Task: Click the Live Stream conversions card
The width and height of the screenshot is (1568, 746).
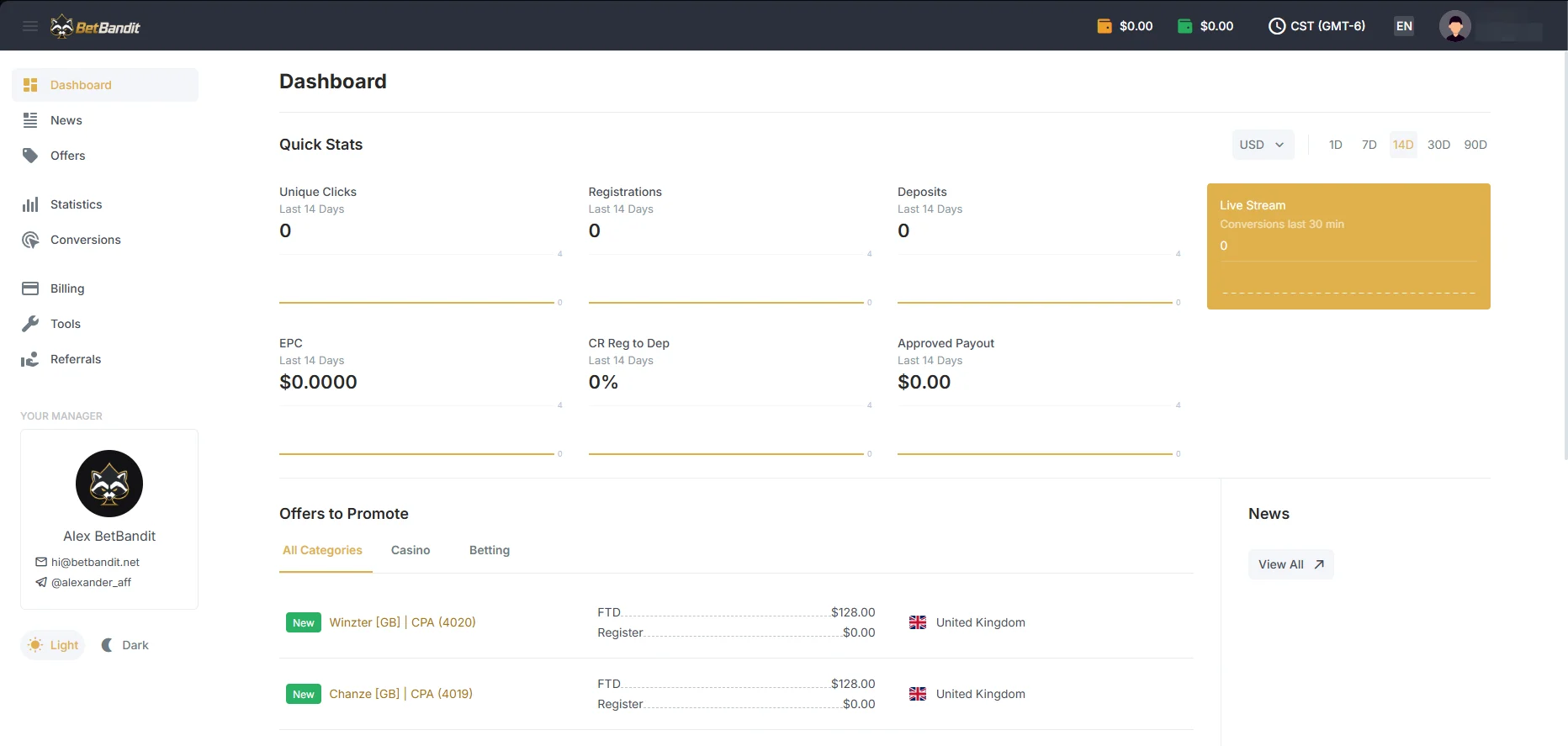Action: (1348, 246)
